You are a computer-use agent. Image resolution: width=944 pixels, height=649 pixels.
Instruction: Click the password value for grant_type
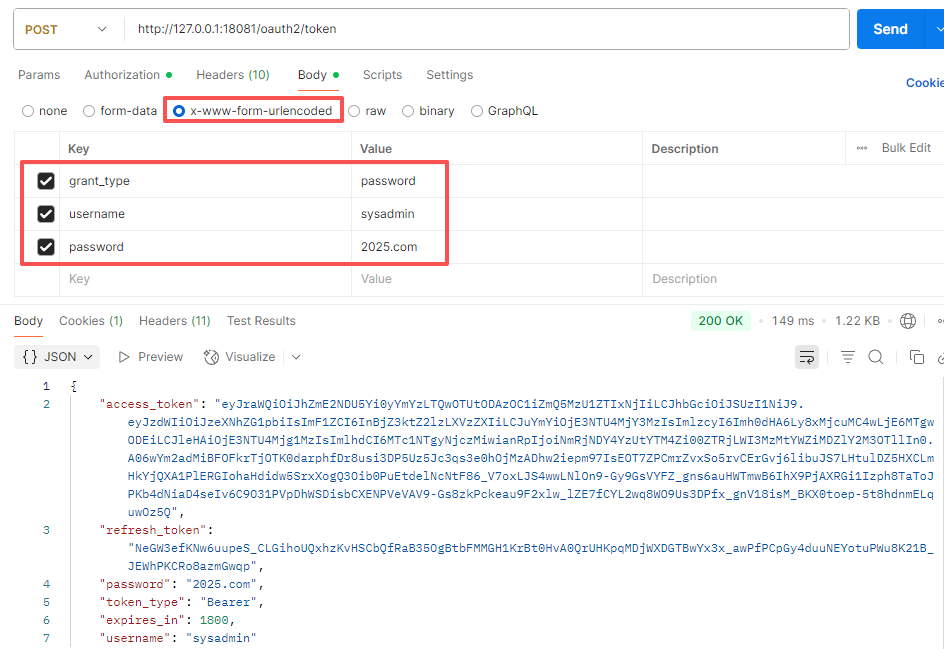pos(497,181)
